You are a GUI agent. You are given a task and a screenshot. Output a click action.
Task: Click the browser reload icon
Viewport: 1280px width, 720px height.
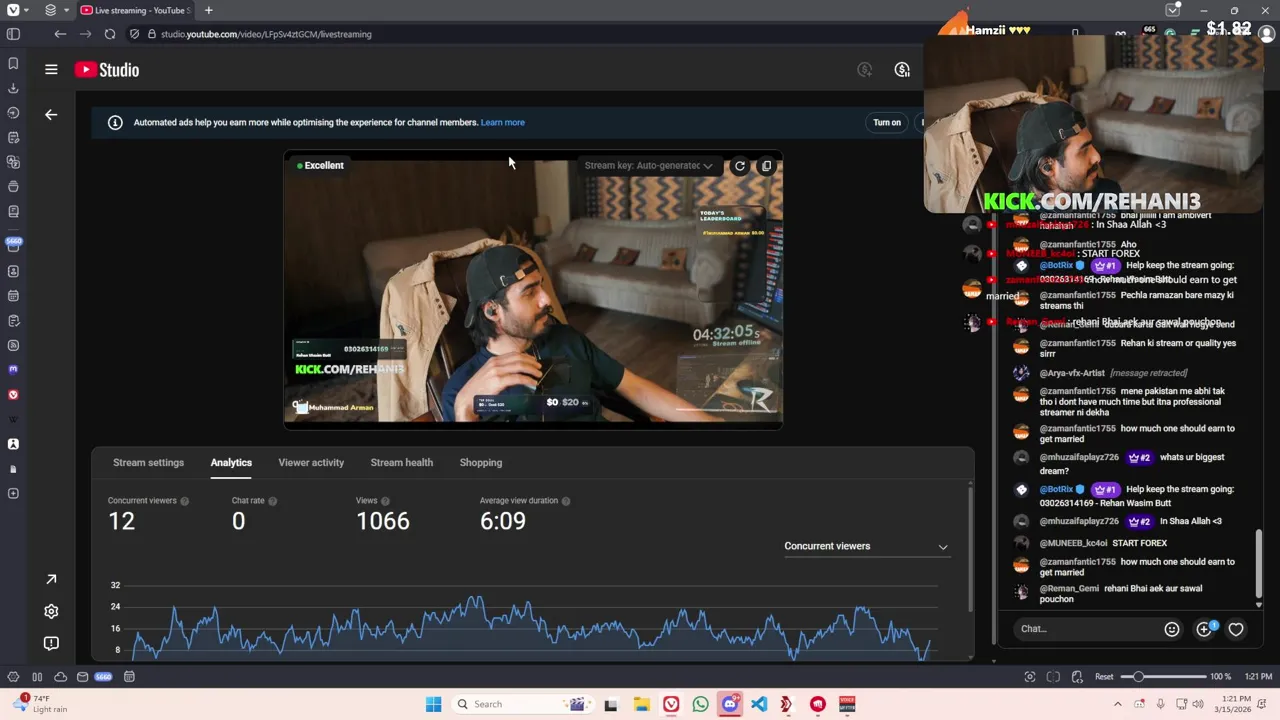point(110,34)
